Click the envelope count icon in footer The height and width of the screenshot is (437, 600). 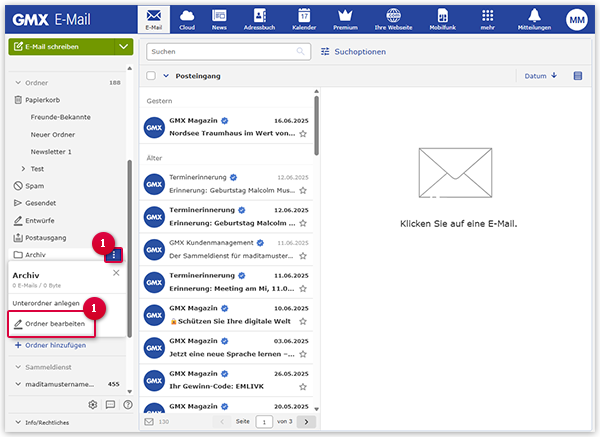(149, 422)
